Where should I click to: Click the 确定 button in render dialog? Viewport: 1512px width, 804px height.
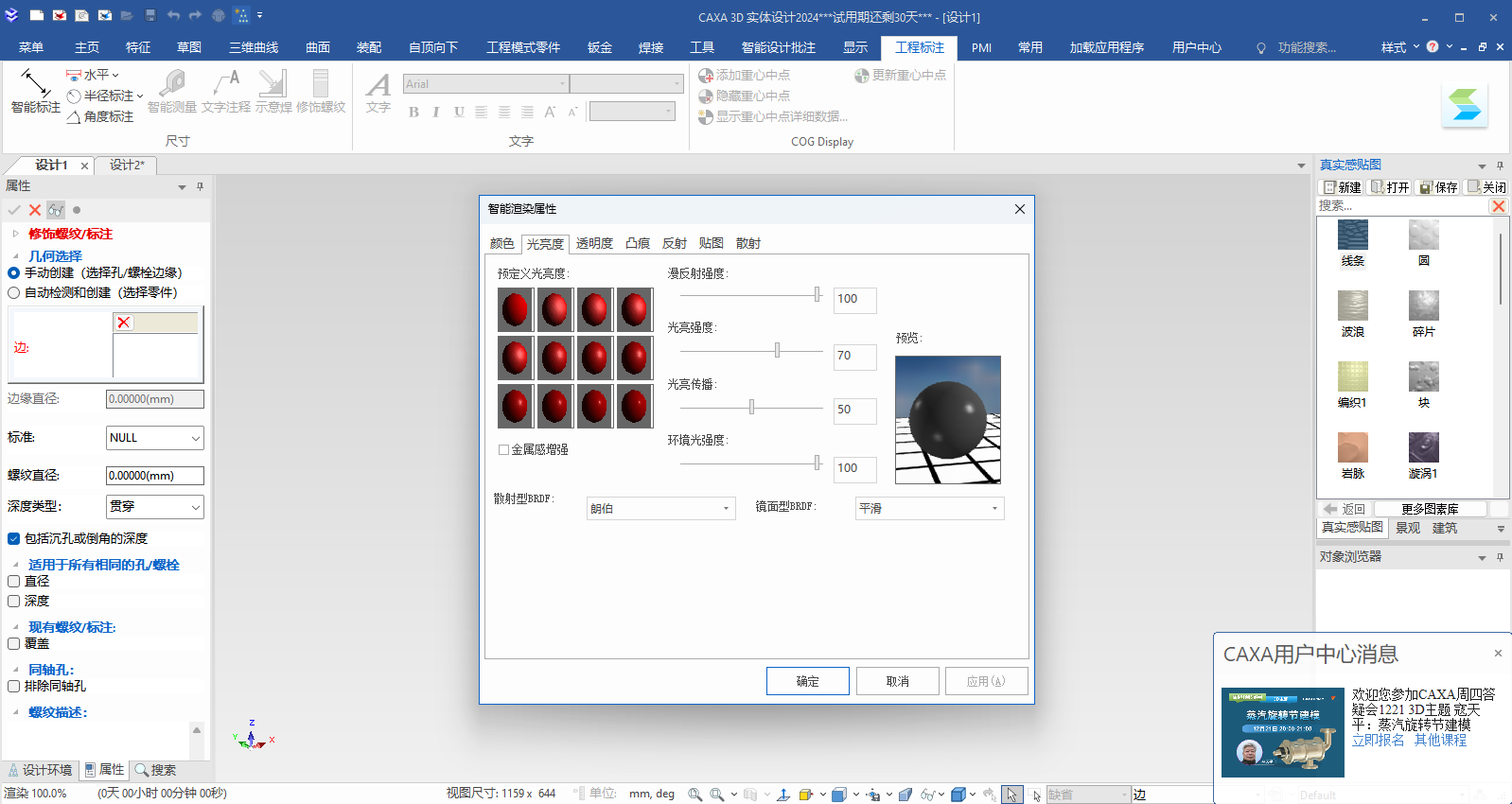click(807, 681)
